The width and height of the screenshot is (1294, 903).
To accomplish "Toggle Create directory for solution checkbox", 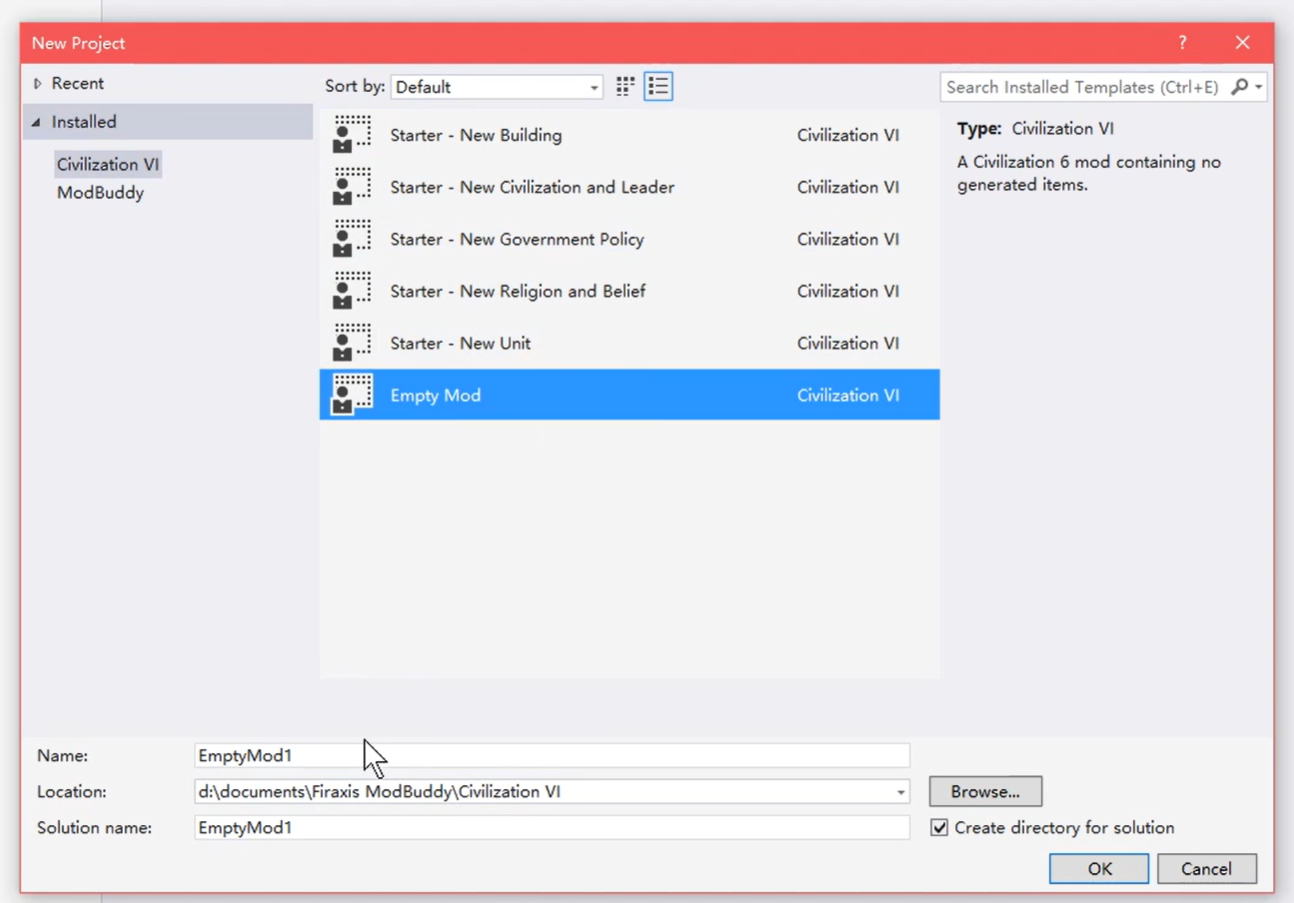I will coord(939,828).
